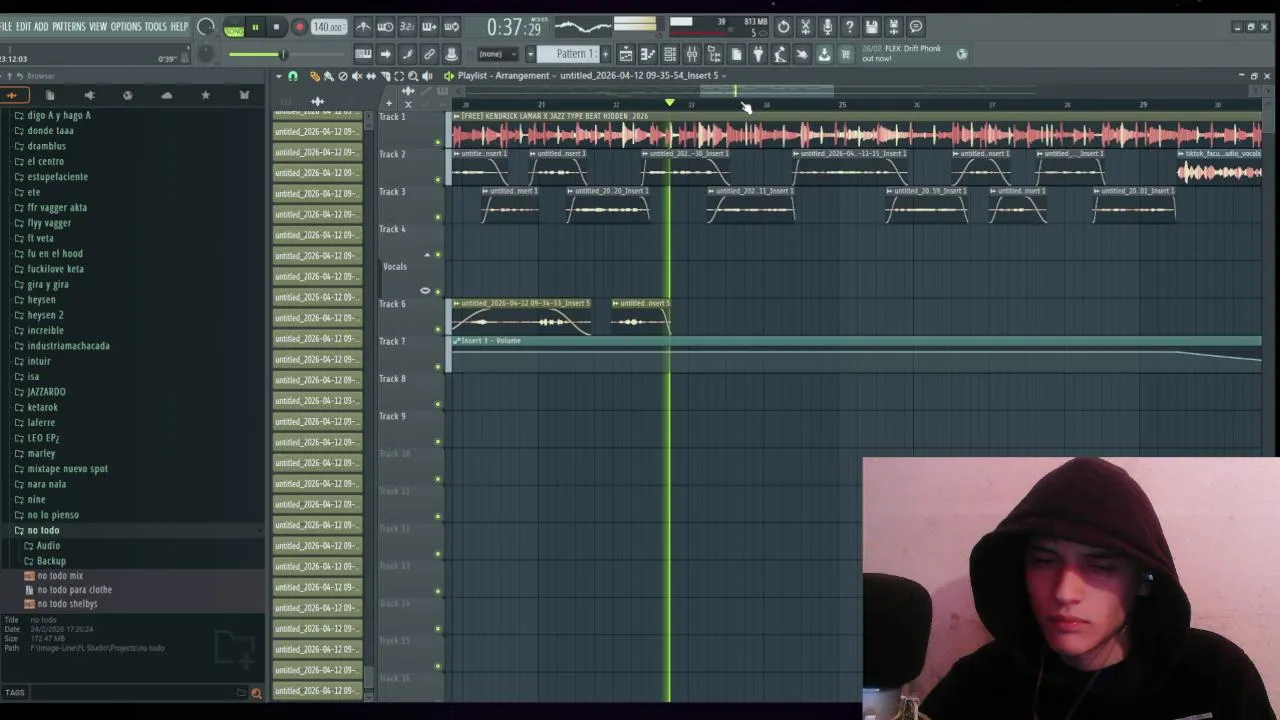Image resolution: width=1280 pixels, height=720 pixels.
Task: Select the Delete tool in Playlist
Action: [x=343, y=76]
